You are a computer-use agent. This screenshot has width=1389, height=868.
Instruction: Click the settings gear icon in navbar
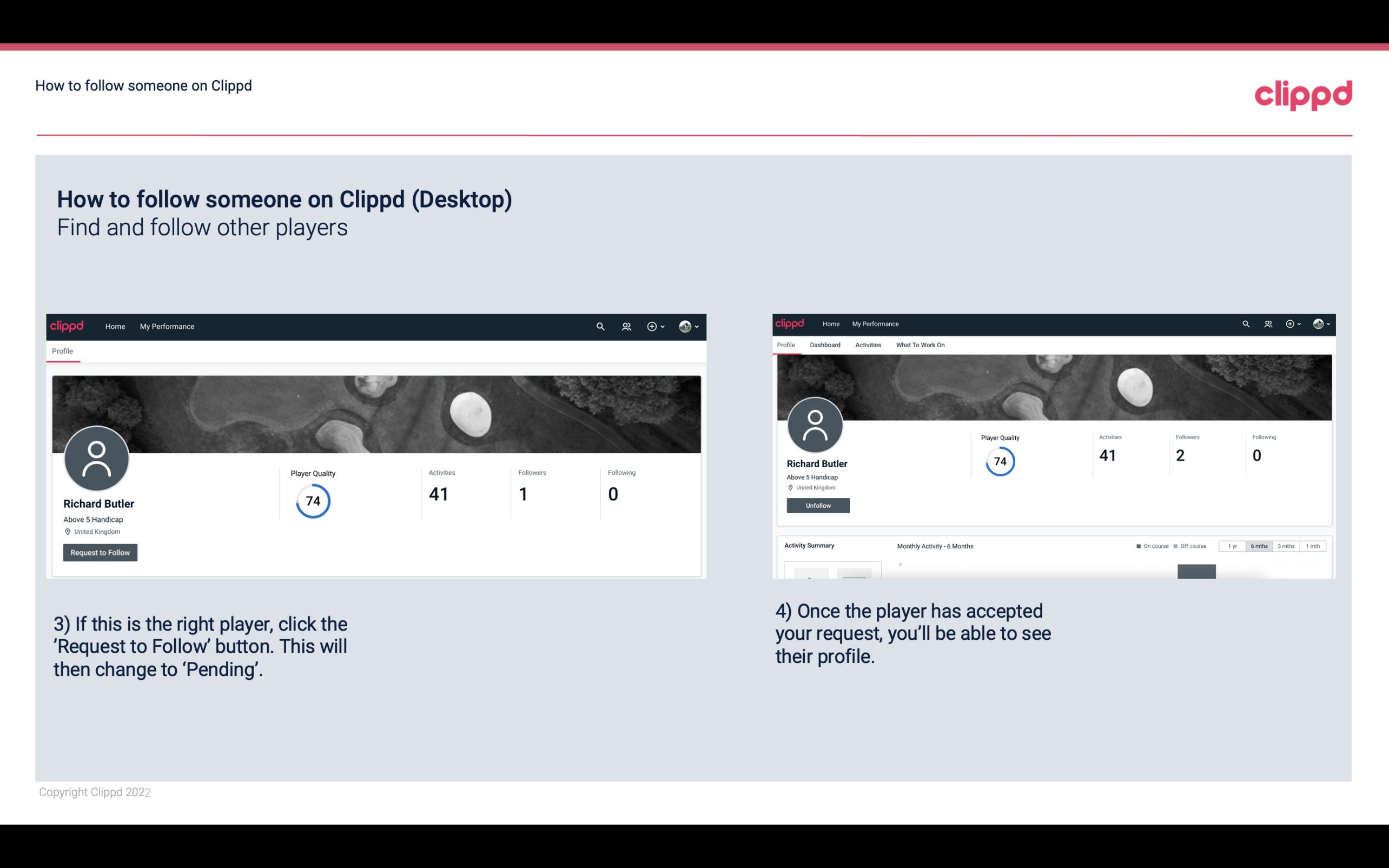(652, 326)
